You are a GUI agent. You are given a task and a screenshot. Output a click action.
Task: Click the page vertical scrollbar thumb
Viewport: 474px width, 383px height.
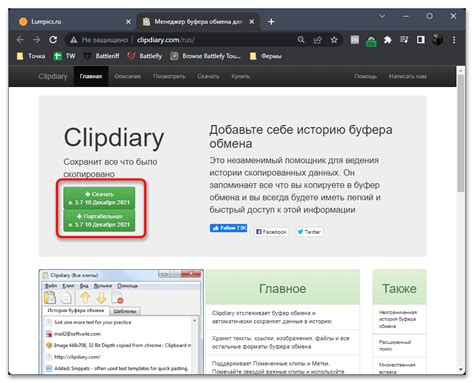(x=461, y=133)
